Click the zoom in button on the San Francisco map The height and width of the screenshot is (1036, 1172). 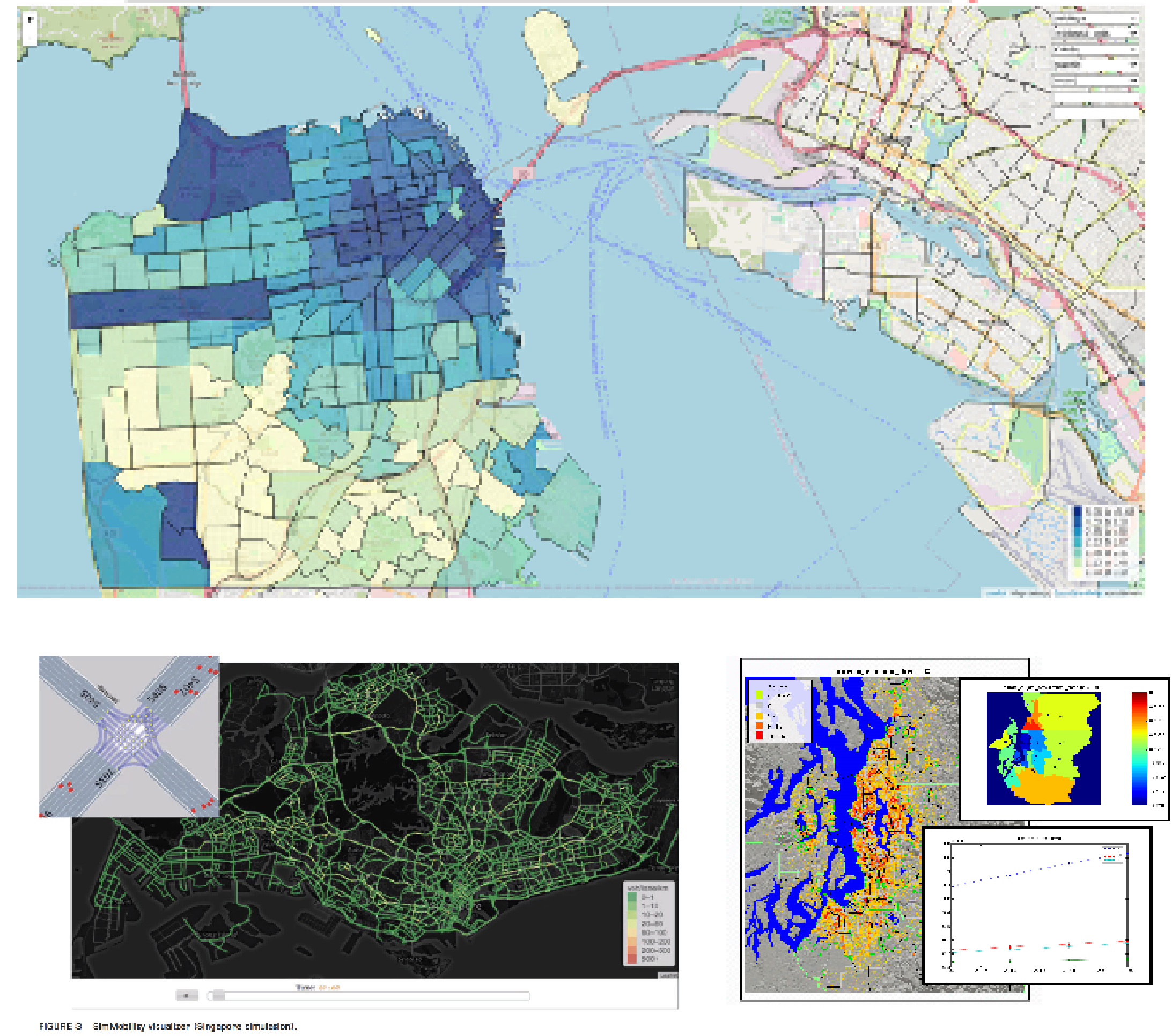click(x=30, y=20)
